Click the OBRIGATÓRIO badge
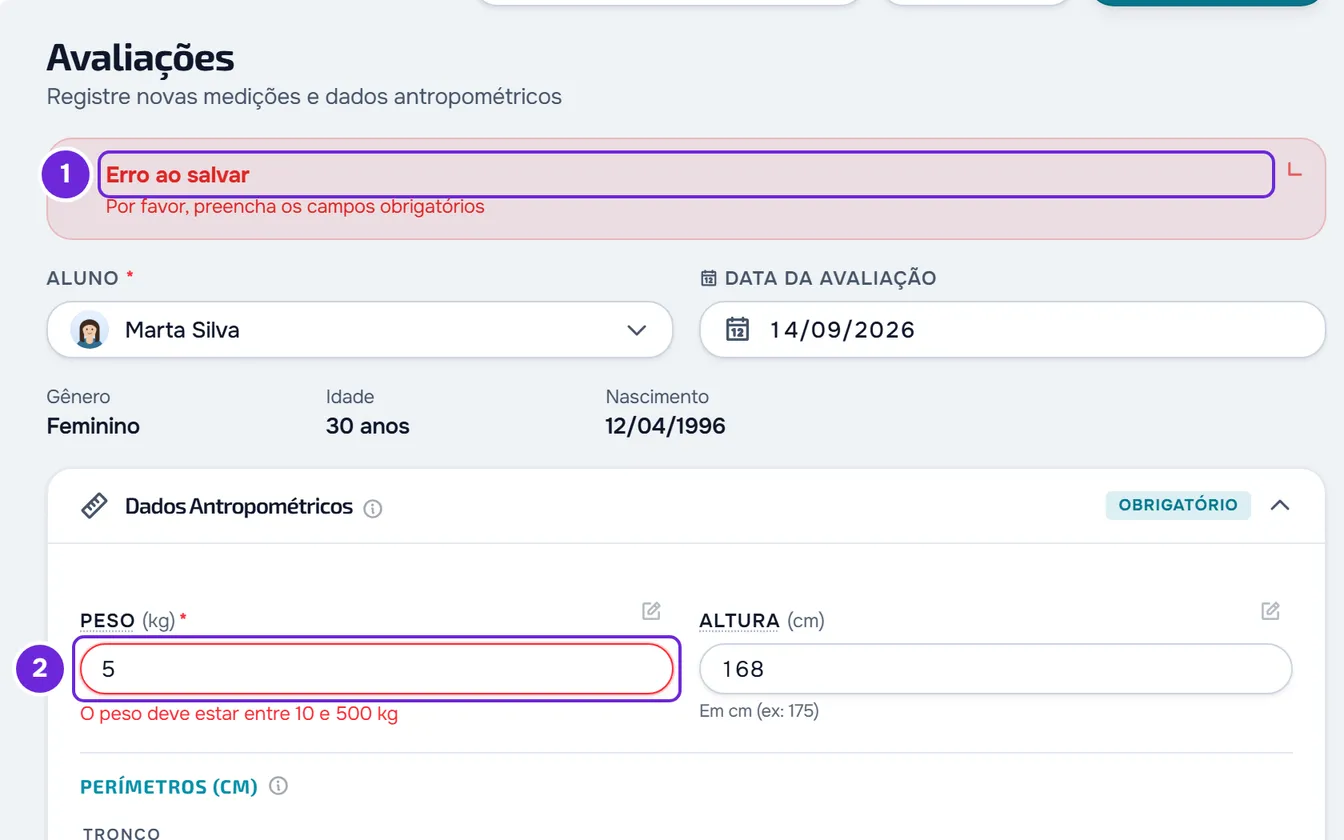The image size is (1344, 840). pos(1178,505)
